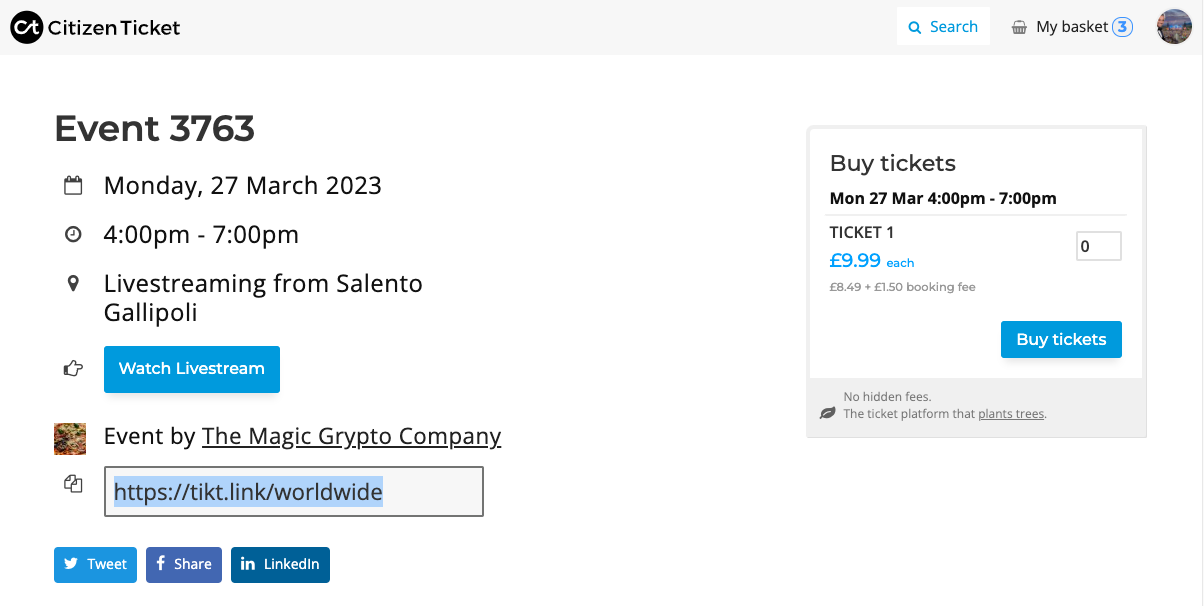Click the Ticket 1 quantity field
The height and width of the screenshot is (606, 1204).
[x=1098, y=246]
